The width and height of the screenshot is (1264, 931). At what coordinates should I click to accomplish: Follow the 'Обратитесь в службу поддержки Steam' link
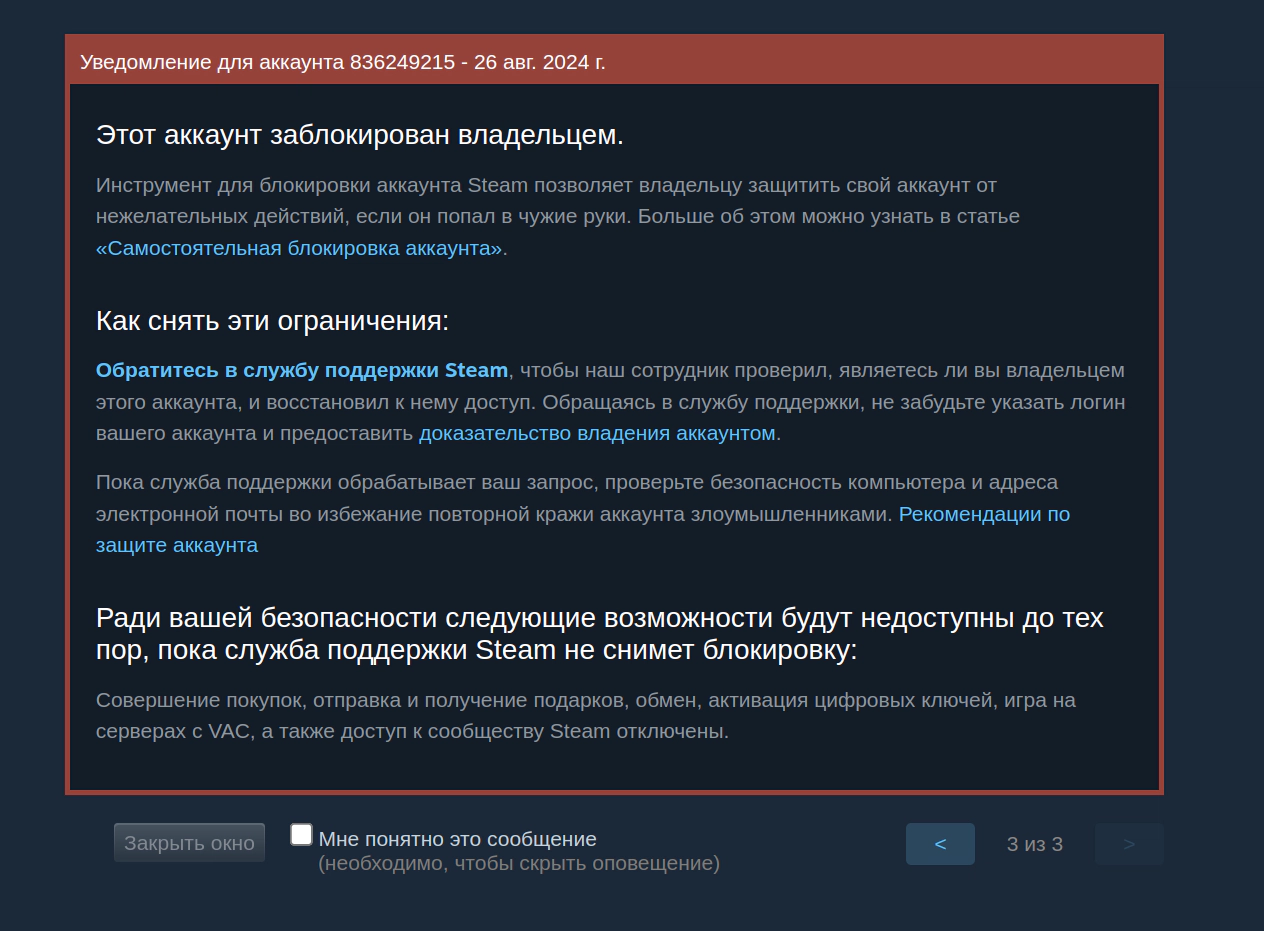pos(301,370)
